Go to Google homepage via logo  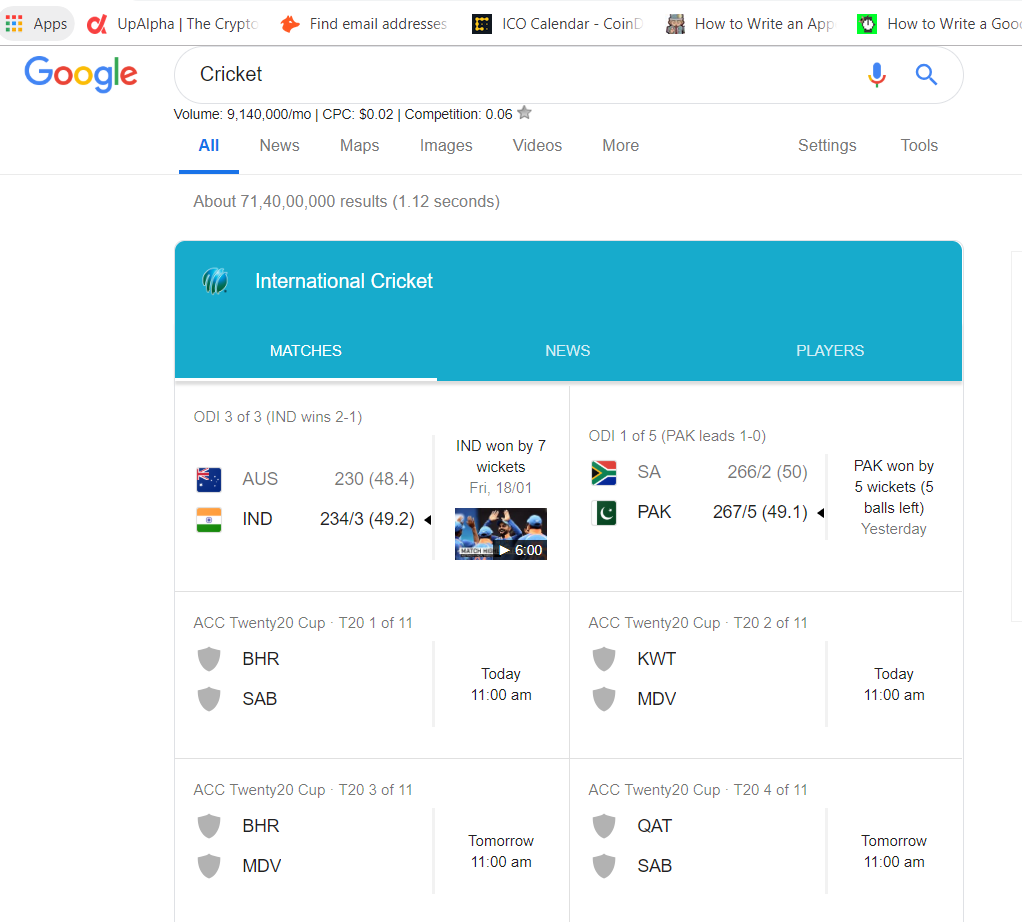tap(81, 74)
